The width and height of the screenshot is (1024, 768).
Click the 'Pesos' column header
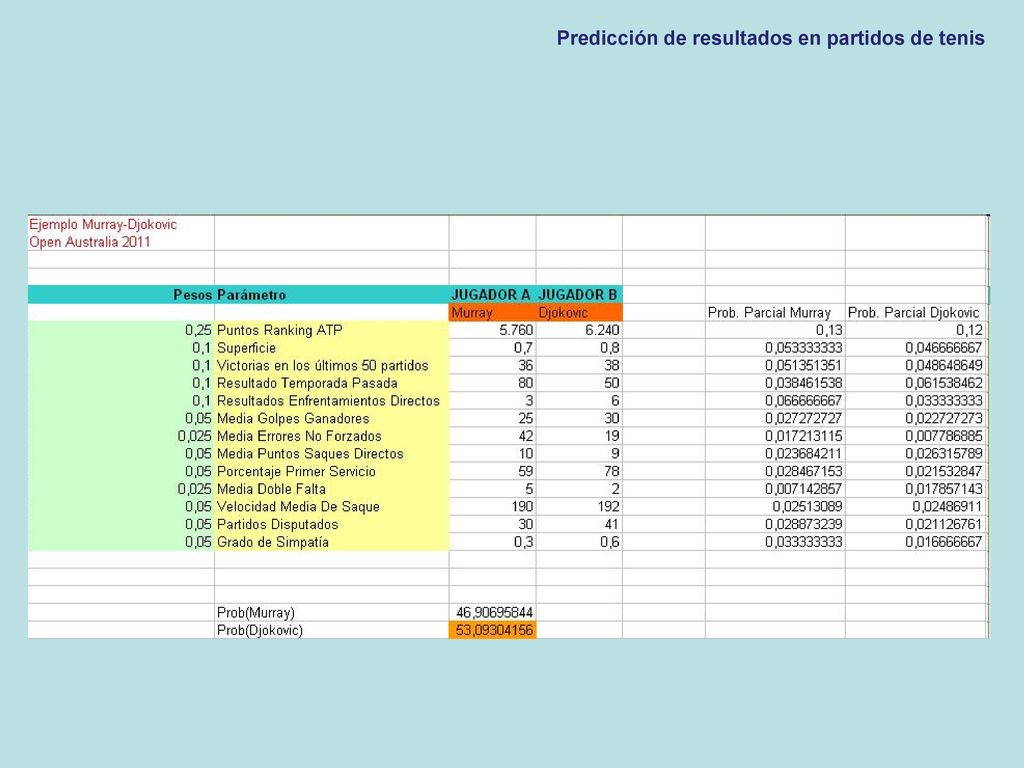193,295
